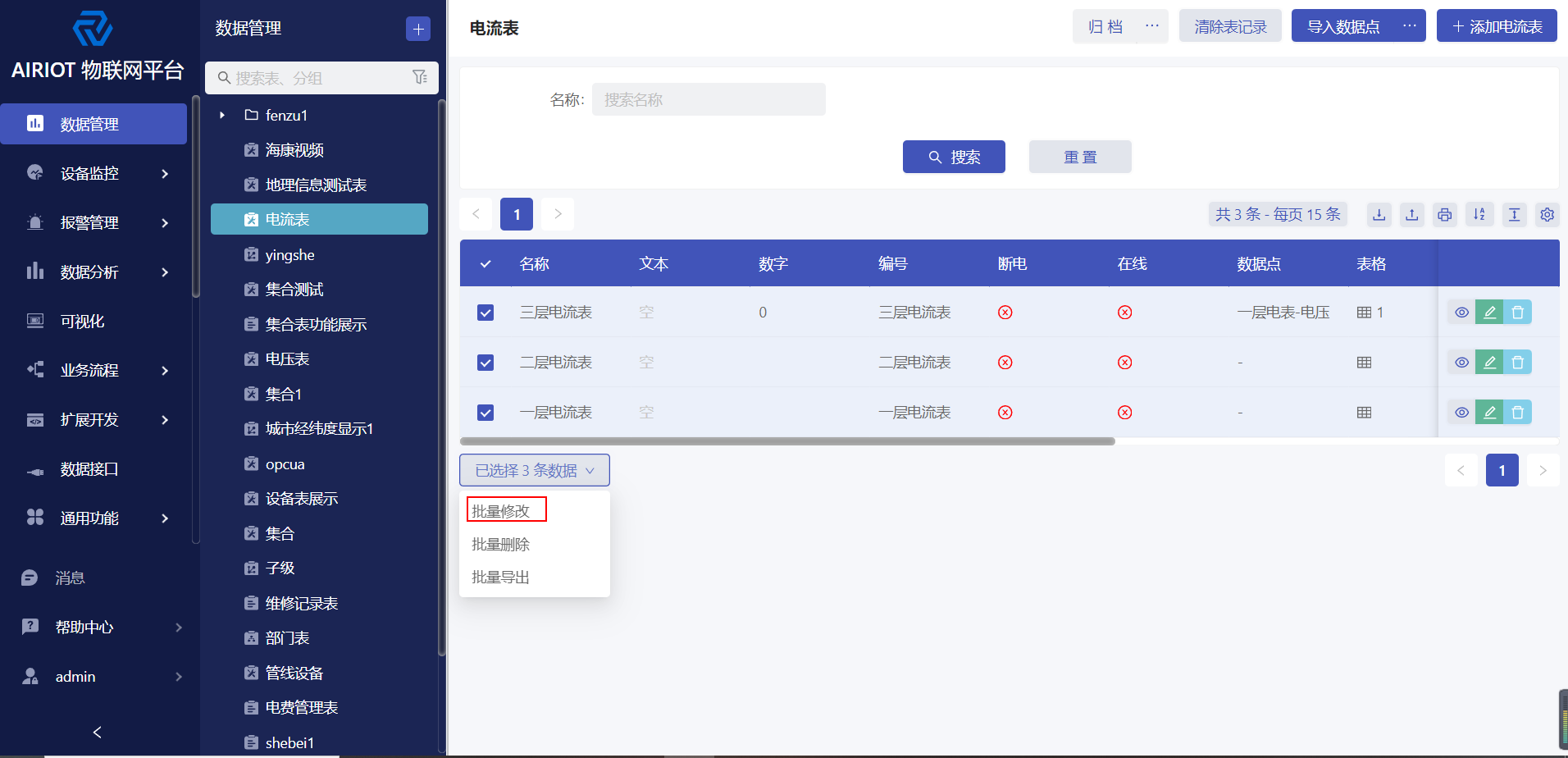Open 数据接口 in the left navigation

click(x=89, y=469)
